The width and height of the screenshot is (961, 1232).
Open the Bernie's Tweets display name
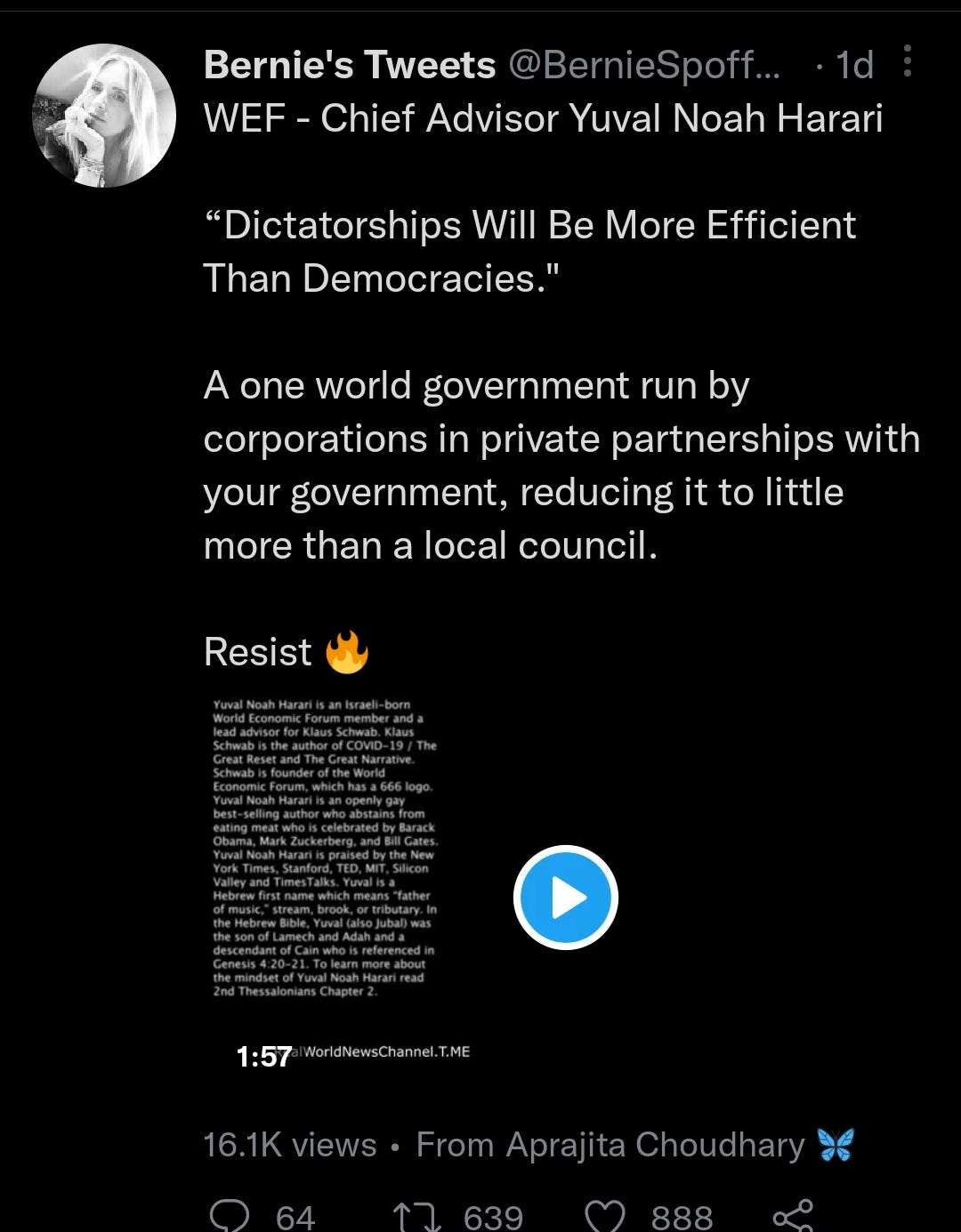pos(350,65)
